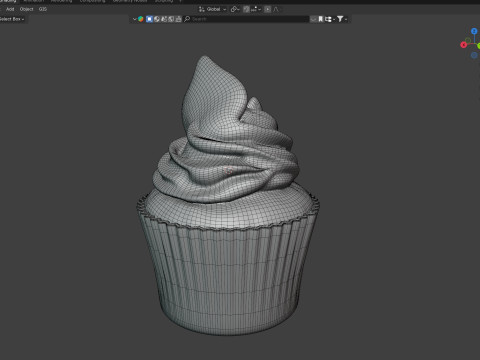Open the layout options icon next to the bookmark
480x360 pixels.
(329, 19)
